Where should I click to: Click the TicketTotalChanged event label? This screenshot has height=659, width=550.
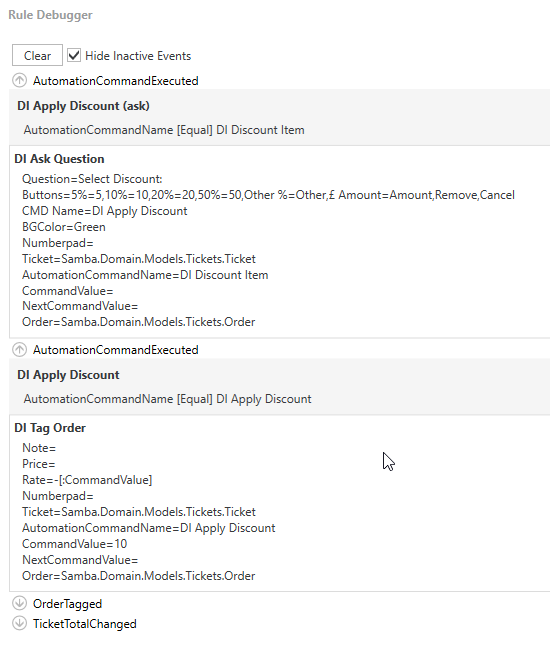tap(84, 624)
